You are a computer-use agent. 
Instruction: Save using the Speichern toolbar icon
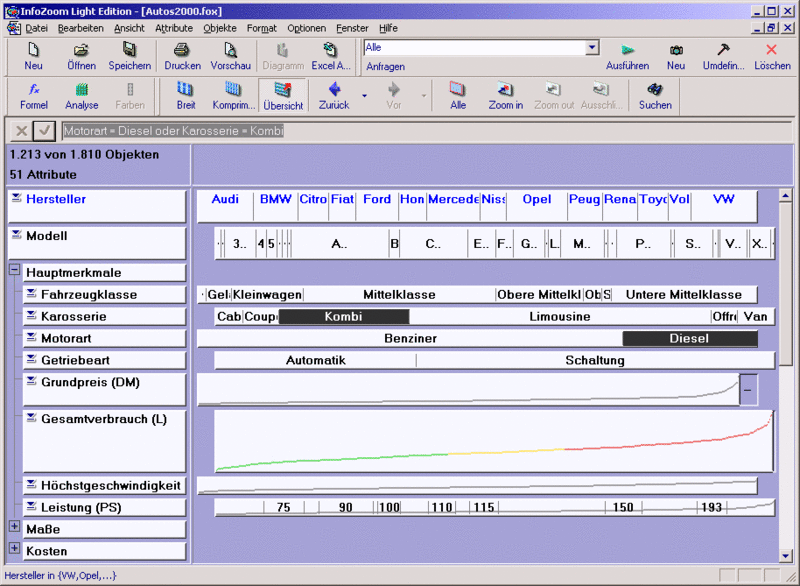(x=130, y=57)
